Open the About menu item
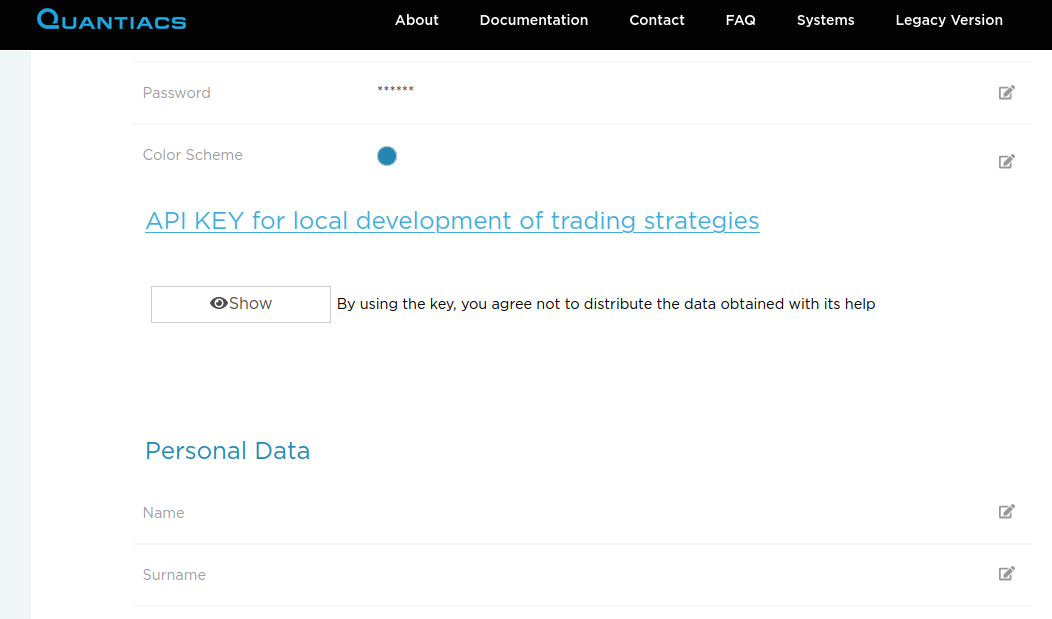 tap(417, 20)
